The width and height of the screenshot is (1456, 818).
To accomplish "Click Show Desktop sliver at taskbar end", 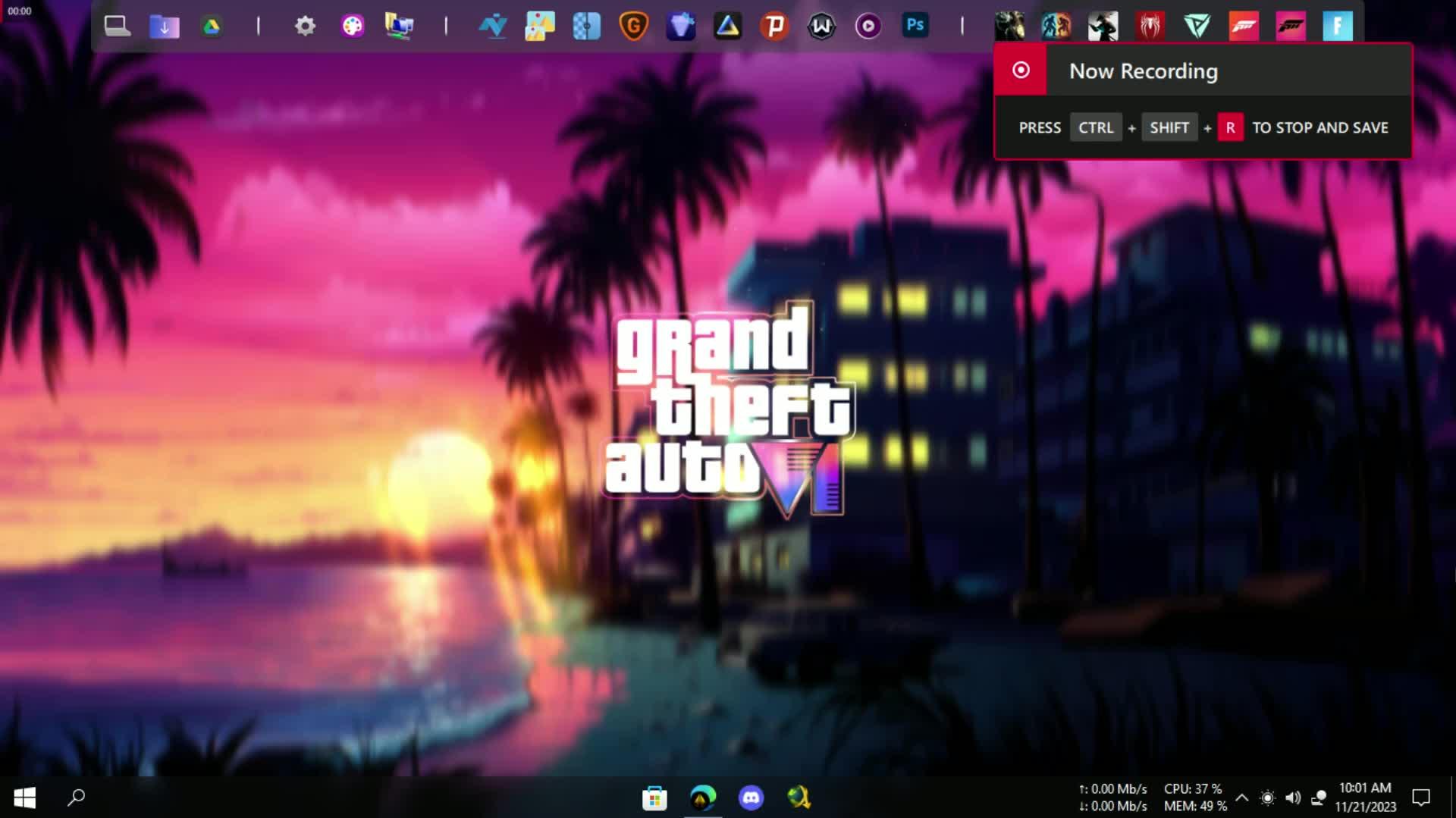I will (1452, 798).
